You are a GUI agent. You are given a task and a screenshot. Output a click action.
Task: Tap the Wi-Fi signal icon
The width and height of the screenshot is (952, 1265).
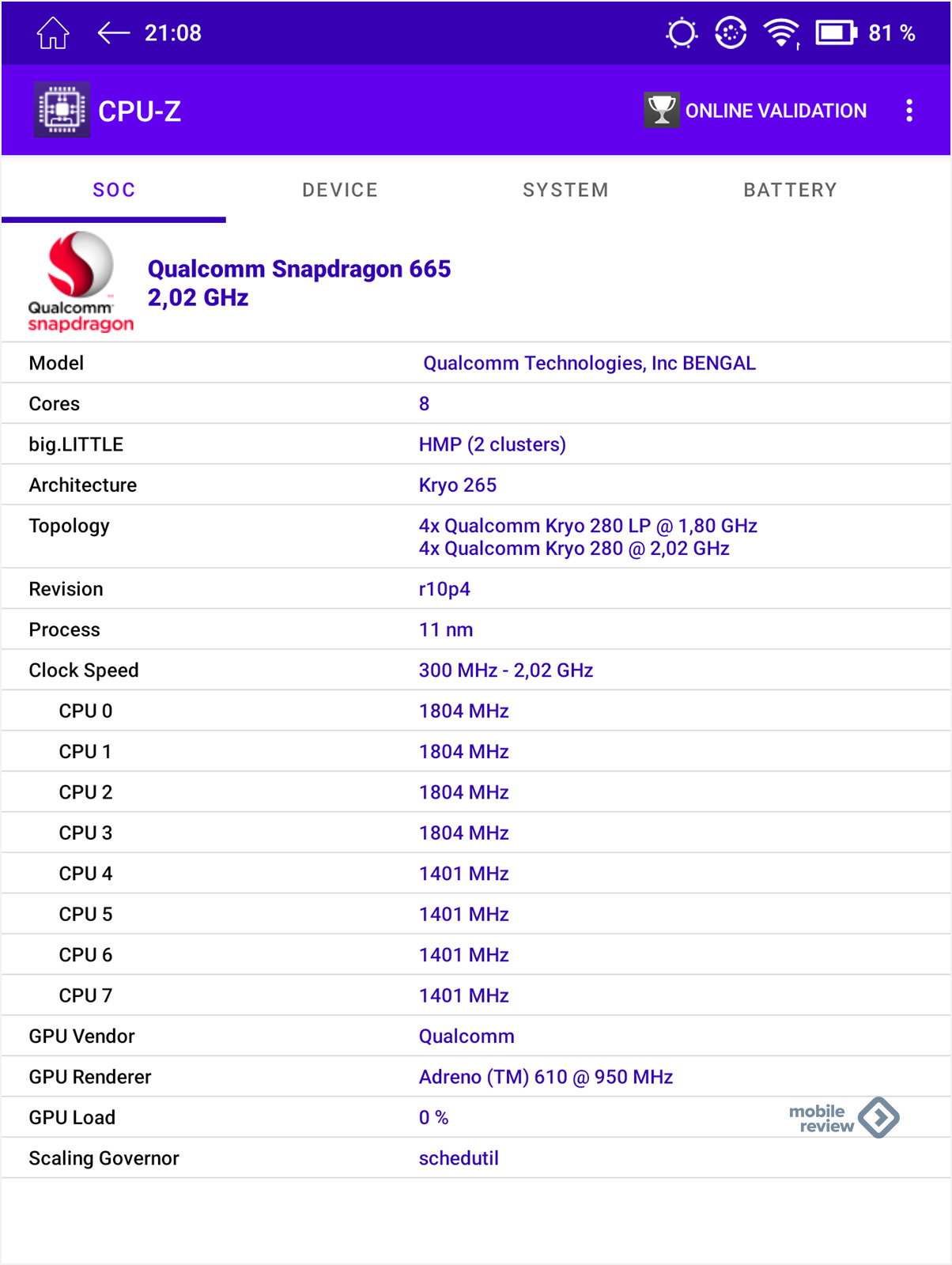[x=781, y=33]
